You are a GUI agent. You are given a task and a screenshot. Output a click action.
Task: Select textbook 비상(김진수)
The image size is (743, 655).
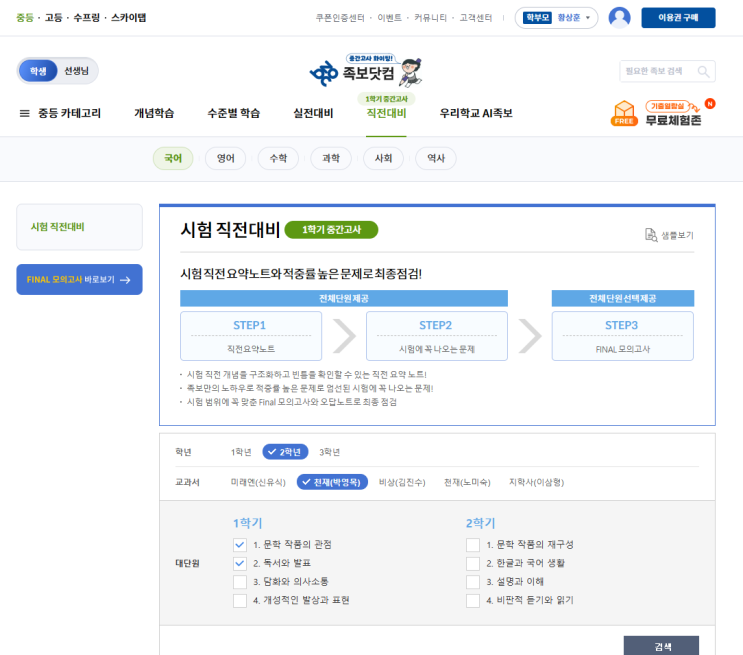[402, 482]
